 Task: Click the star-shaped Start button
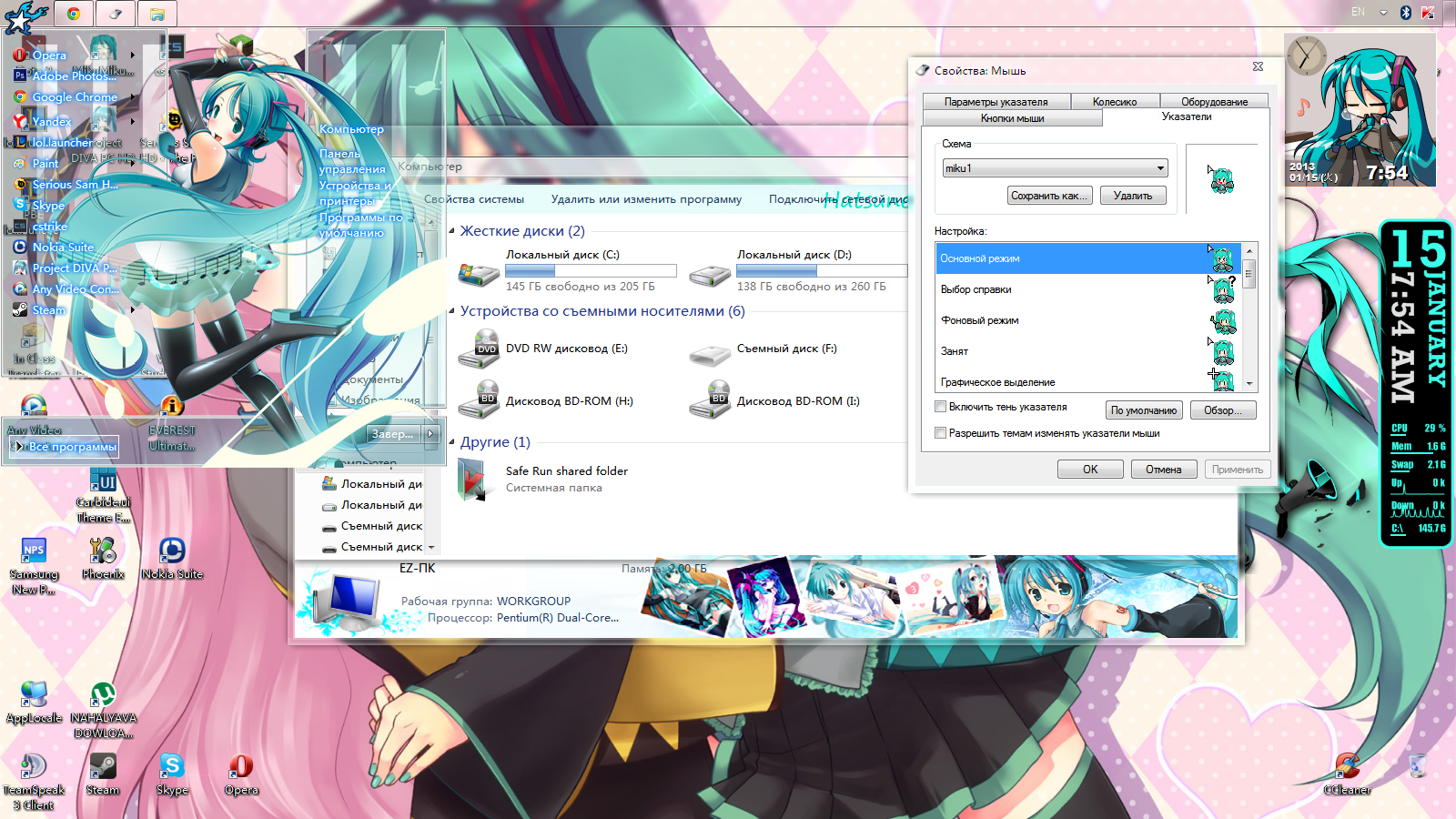(x=25, y=16)
